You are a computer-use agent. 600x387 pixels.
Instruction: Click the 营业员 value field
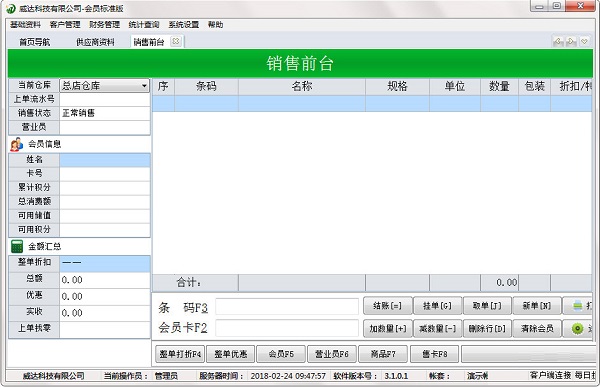[x=105, y=127]
